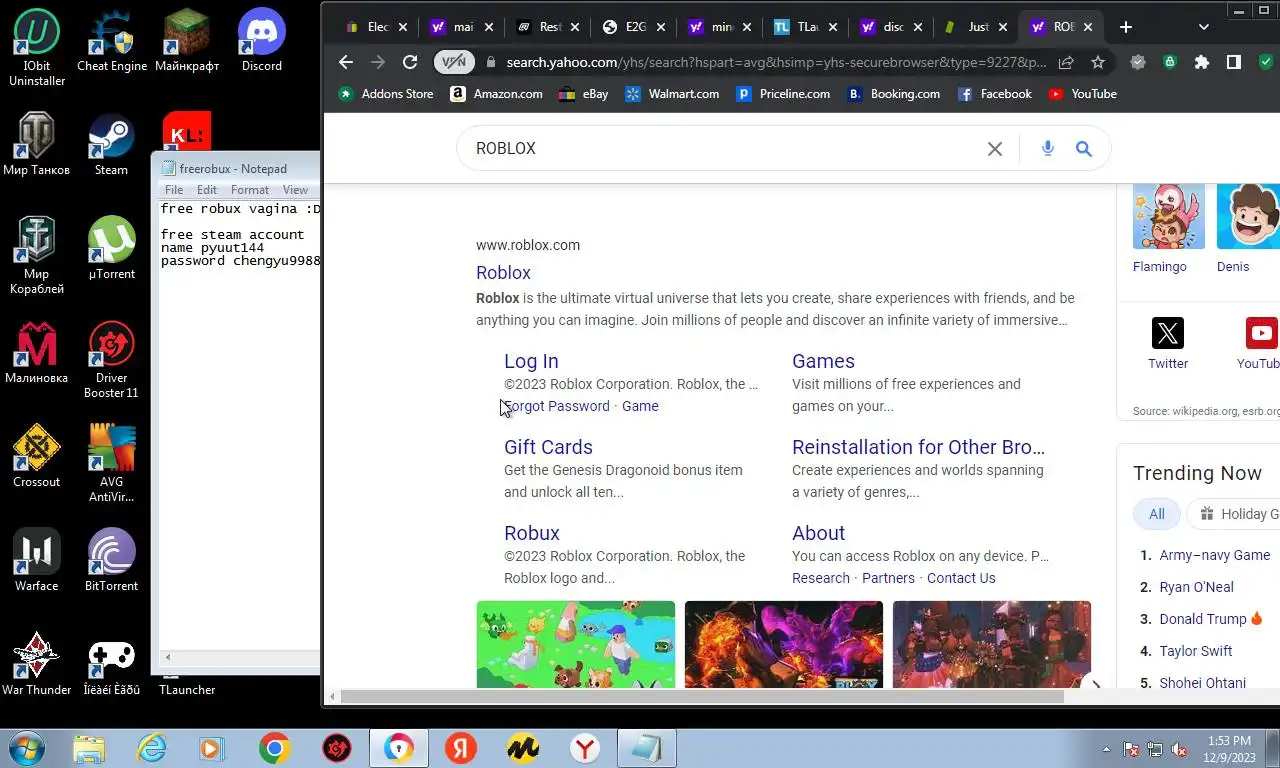Viewport: 1280px width, 768px height.
Task: Switch to the TLauncher browser tab
Action: pos(807,27)
